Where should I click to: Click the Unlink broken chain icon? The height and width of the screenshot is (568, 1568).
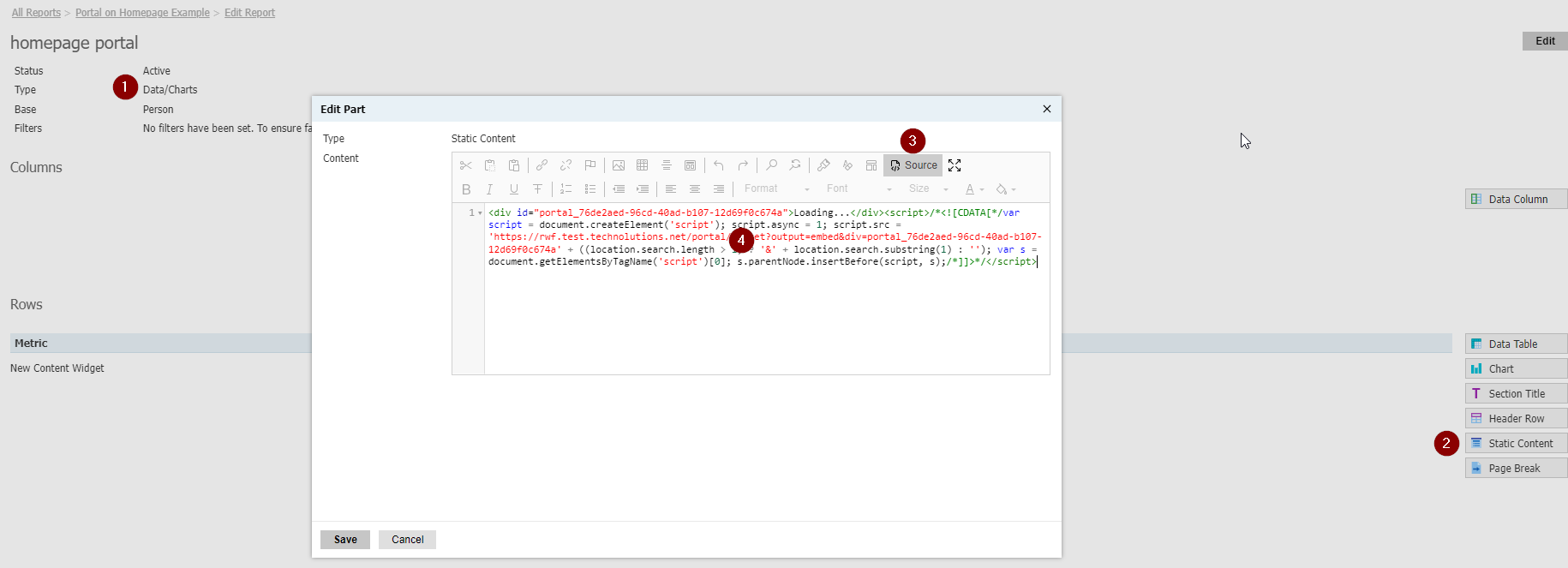(566, 165)
